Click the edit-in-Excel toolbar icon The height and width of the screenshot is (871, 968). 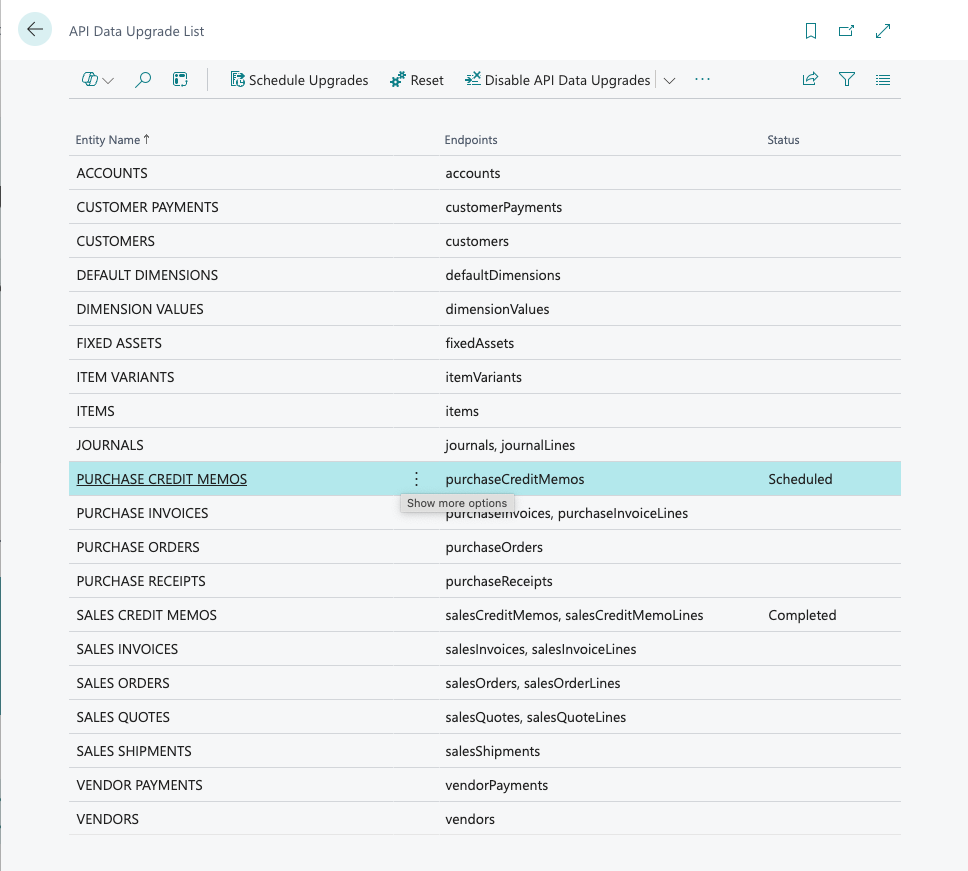(x=179, y=79)
